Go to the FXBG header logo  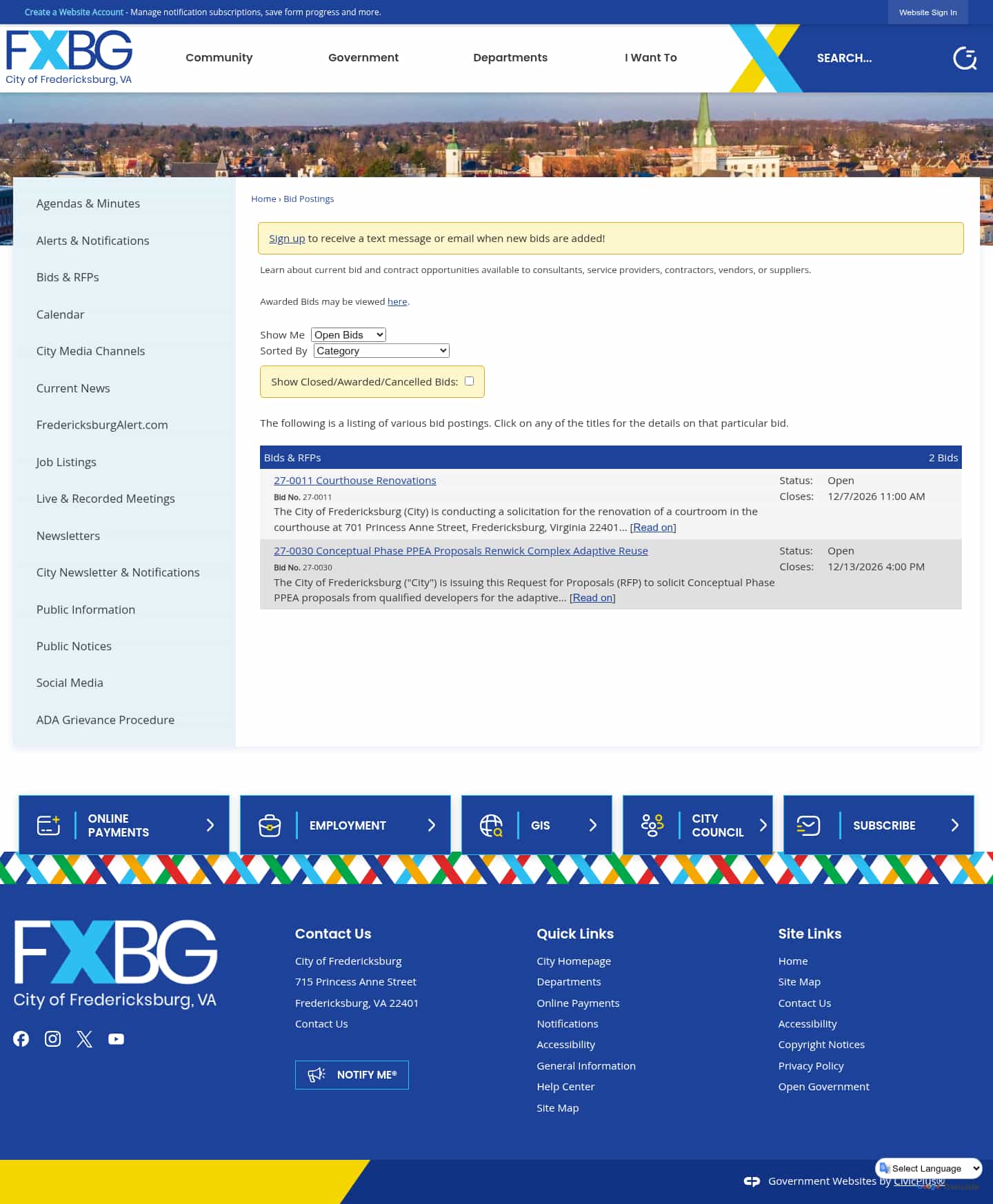(69, 58)
